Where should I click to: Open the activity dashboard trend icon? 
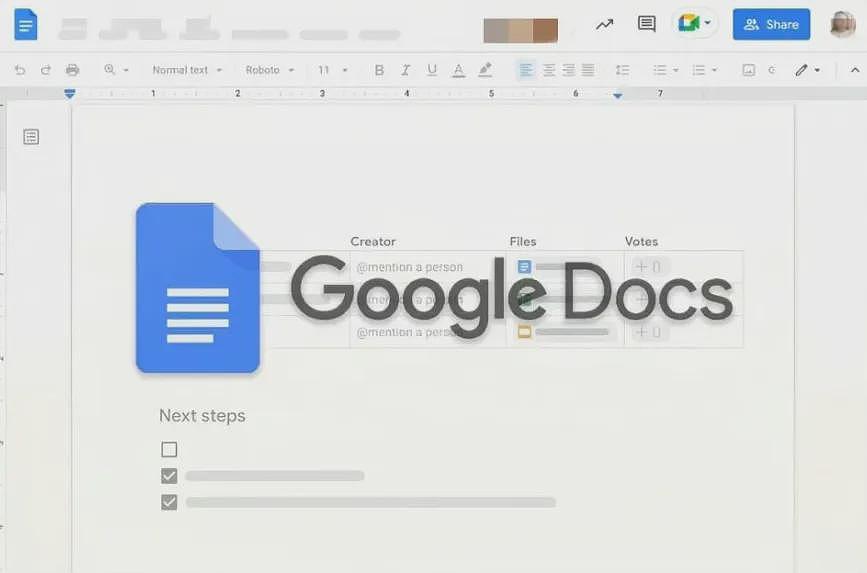604,24
